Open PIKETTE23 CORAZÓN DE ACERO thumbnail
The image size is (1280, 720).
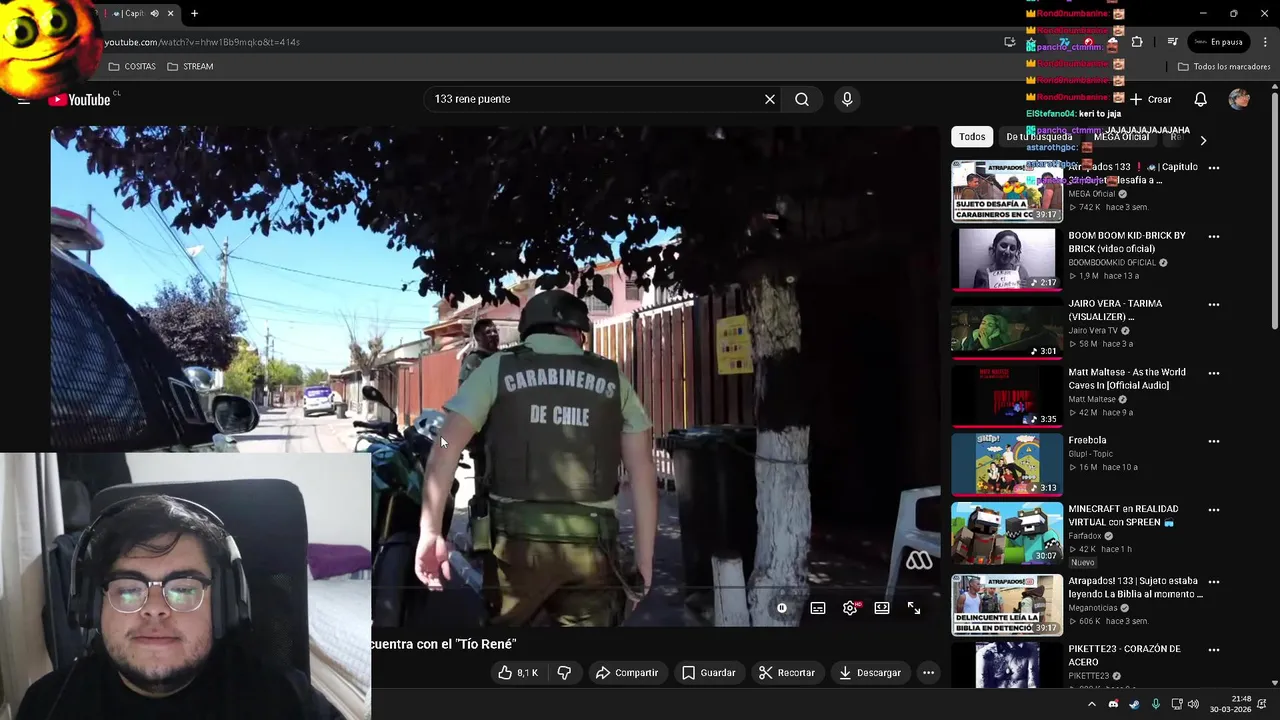click(1007, 664)
